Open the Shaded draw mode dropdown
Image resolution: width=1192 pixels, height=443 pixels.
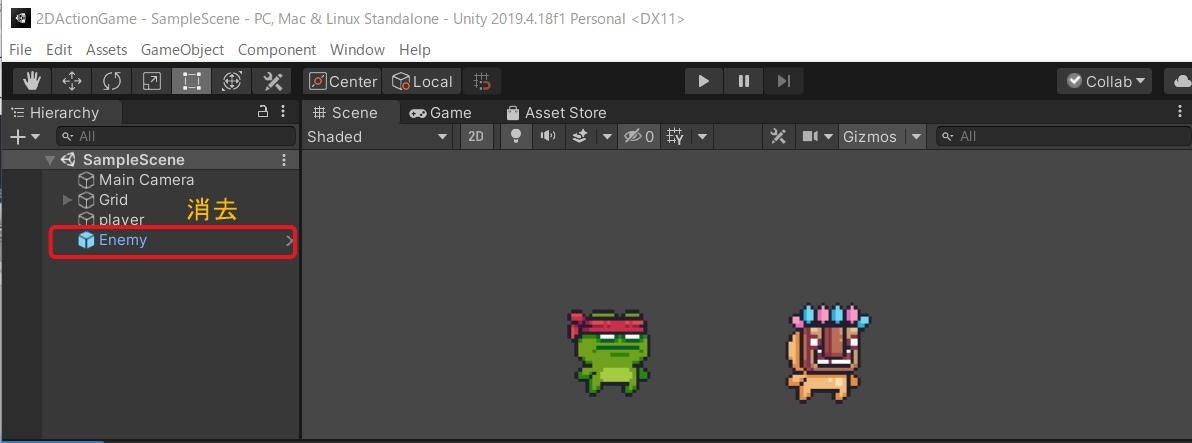tap(378, 137)
